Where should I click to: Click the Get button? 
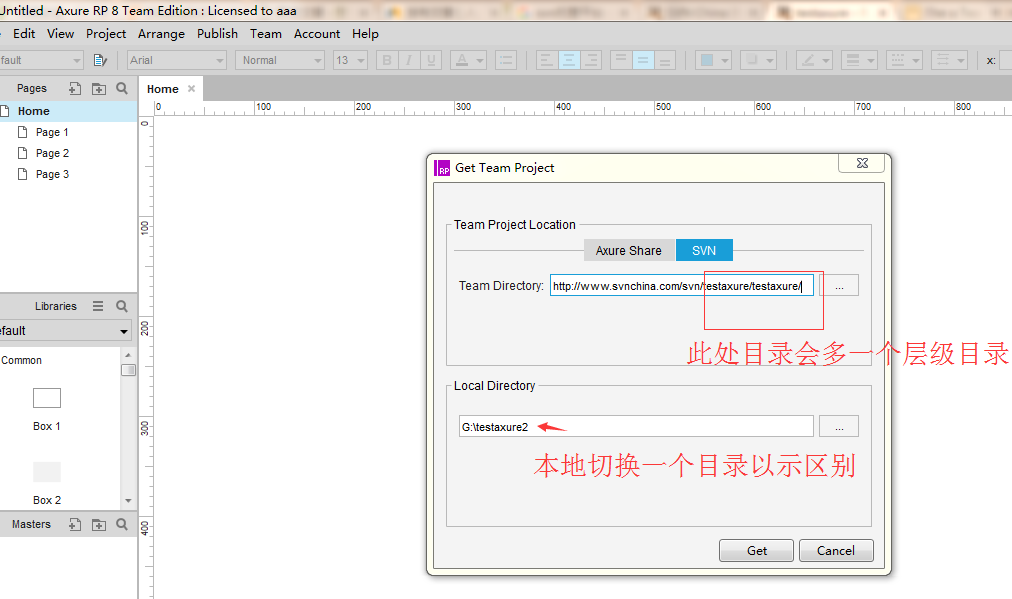point(756,551)
